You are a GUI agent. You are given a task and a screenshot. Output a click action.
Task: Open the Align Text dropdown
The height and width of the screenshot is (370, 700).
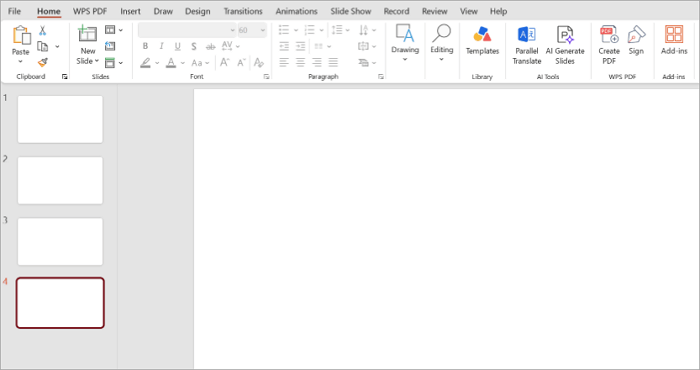(x=374, y=46)
